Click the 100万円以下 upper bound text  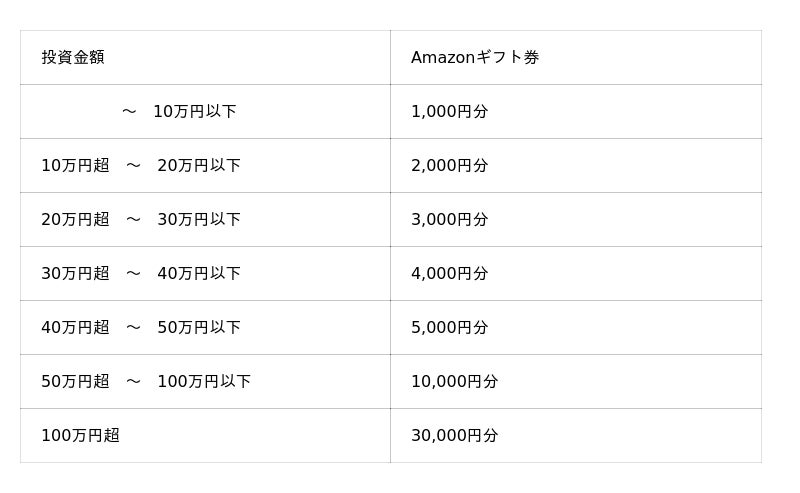[204, 381]
